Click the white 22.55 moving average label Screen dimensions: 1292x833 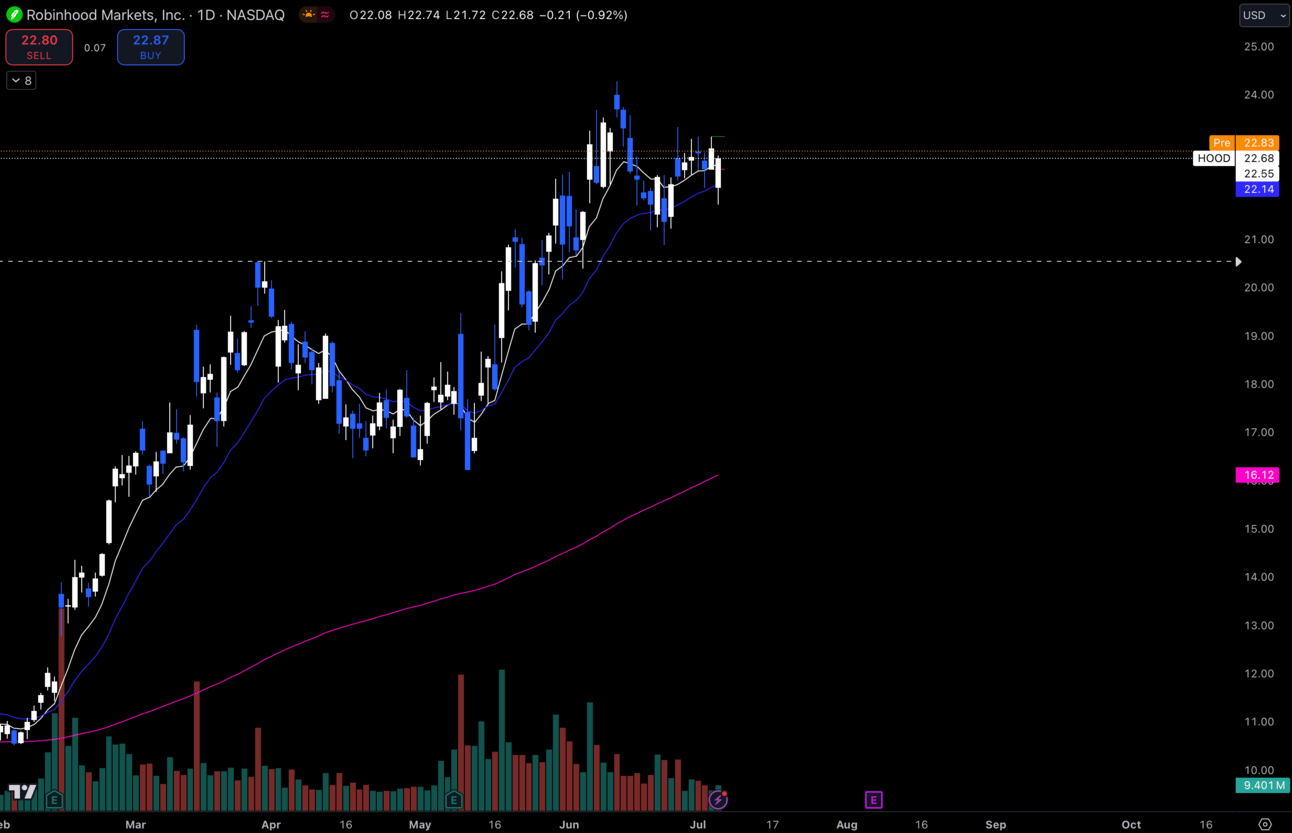pos(1258,174)
